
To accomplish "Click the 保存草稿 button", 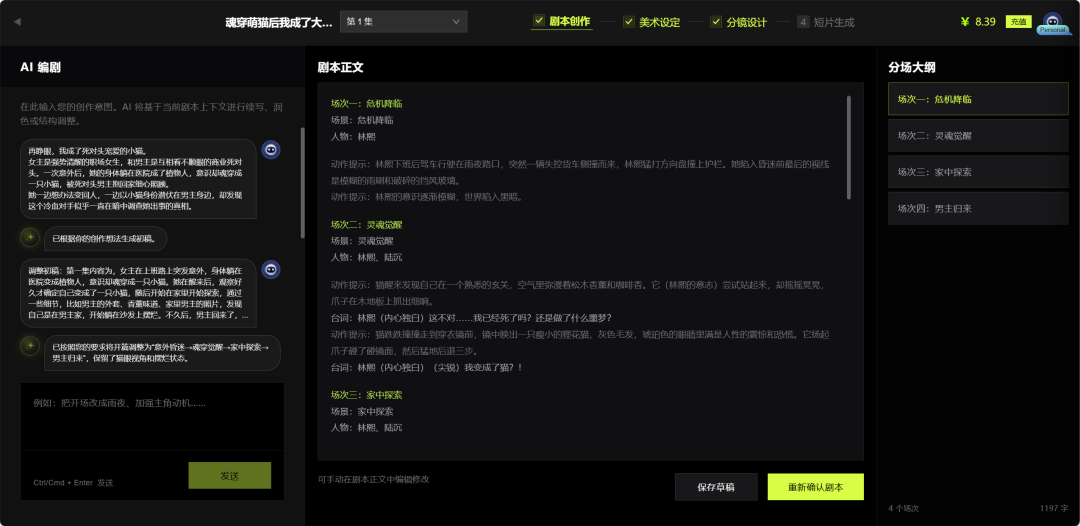I will [716, 487].
